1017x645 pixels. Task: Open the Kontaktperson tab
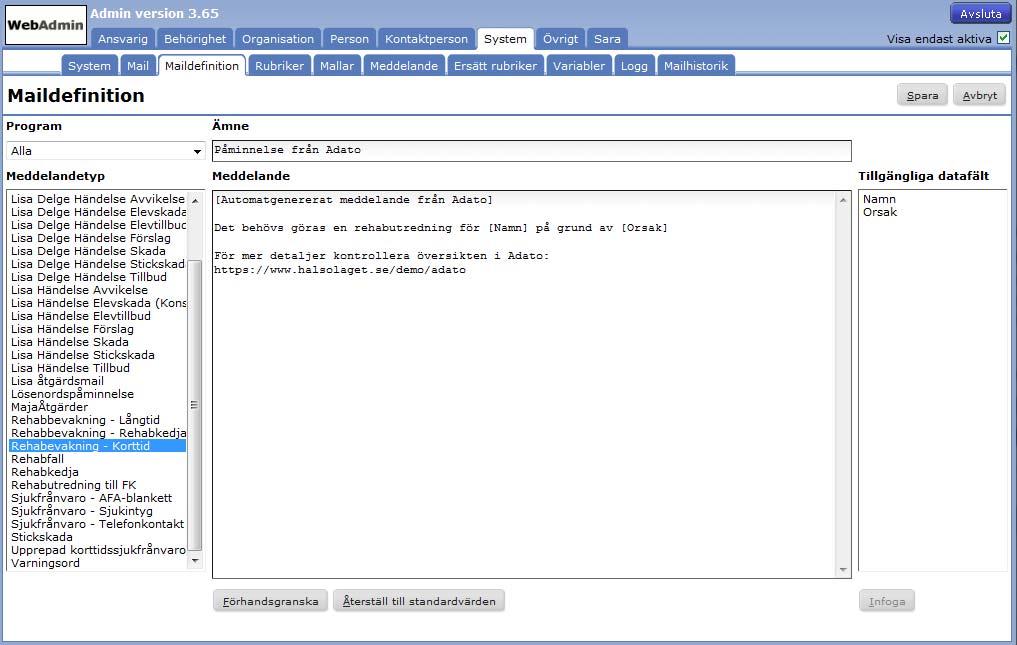click(x=426, y=39)
